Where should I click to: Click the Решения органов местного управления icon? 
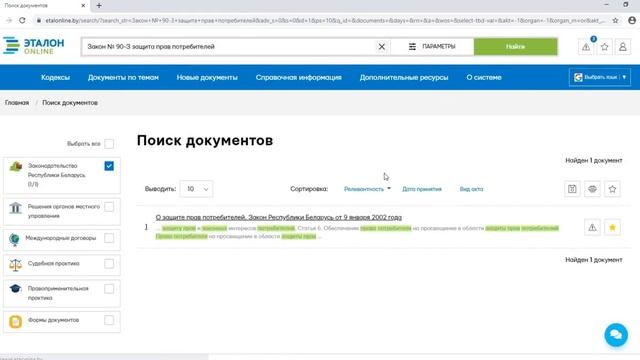[x=16, y=208]
